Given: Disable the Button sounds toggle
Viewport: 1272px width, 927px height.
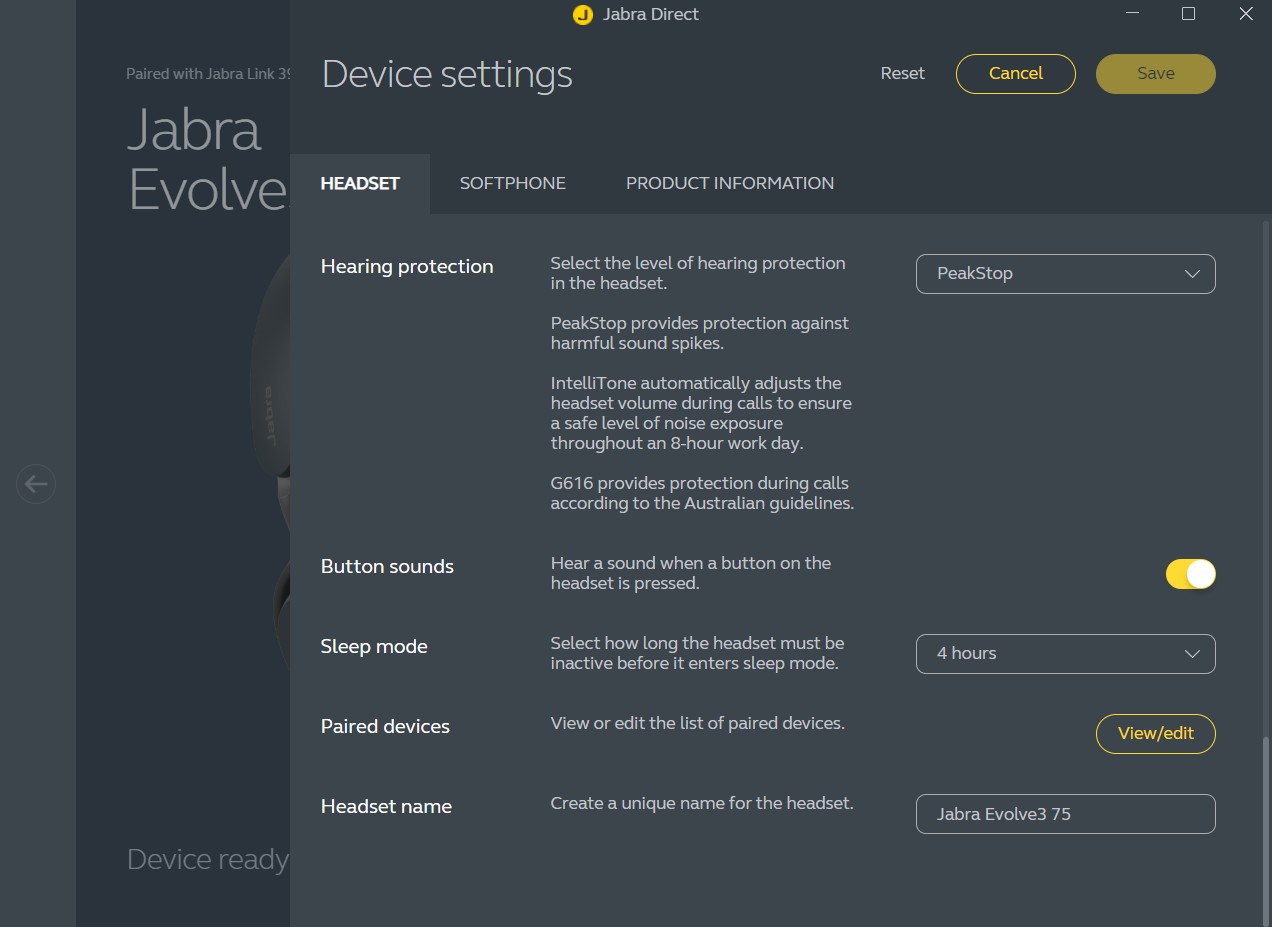Looking at the screenshot, I should tap(1190, 574).
